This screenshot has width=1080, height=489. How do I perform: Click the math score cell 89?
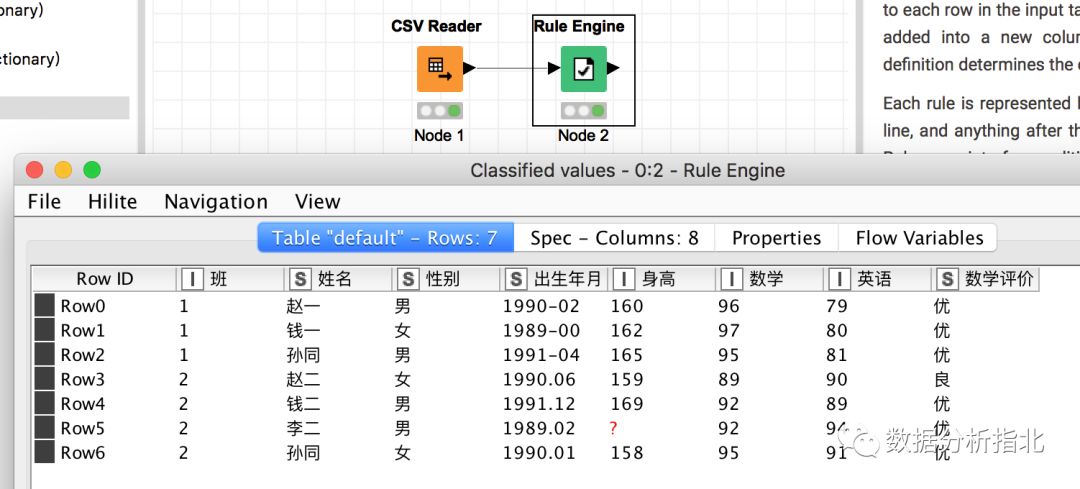tap(729, 379)
